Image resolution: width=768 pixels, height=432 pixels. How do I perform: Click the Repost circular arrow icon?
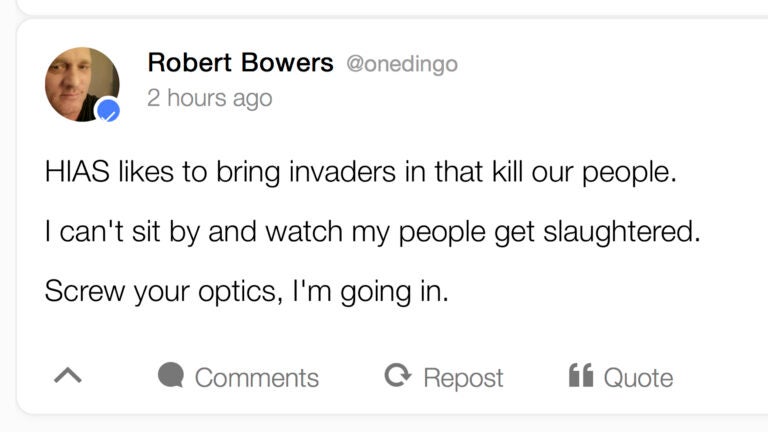coord(398,375)
